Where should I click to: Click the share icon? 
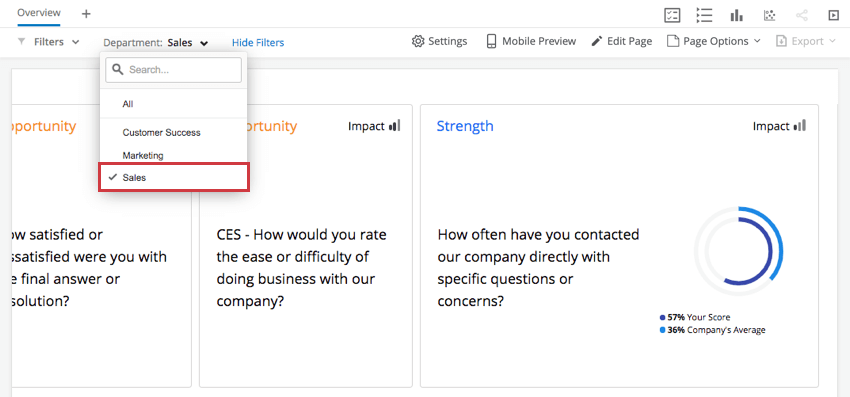point(802,15)
